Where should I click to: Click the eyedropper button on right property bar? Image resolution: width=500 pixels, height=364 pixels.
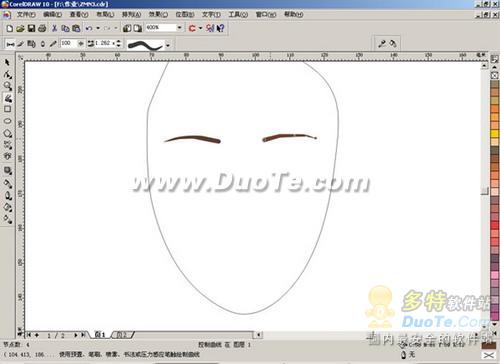tap(381, 44)
